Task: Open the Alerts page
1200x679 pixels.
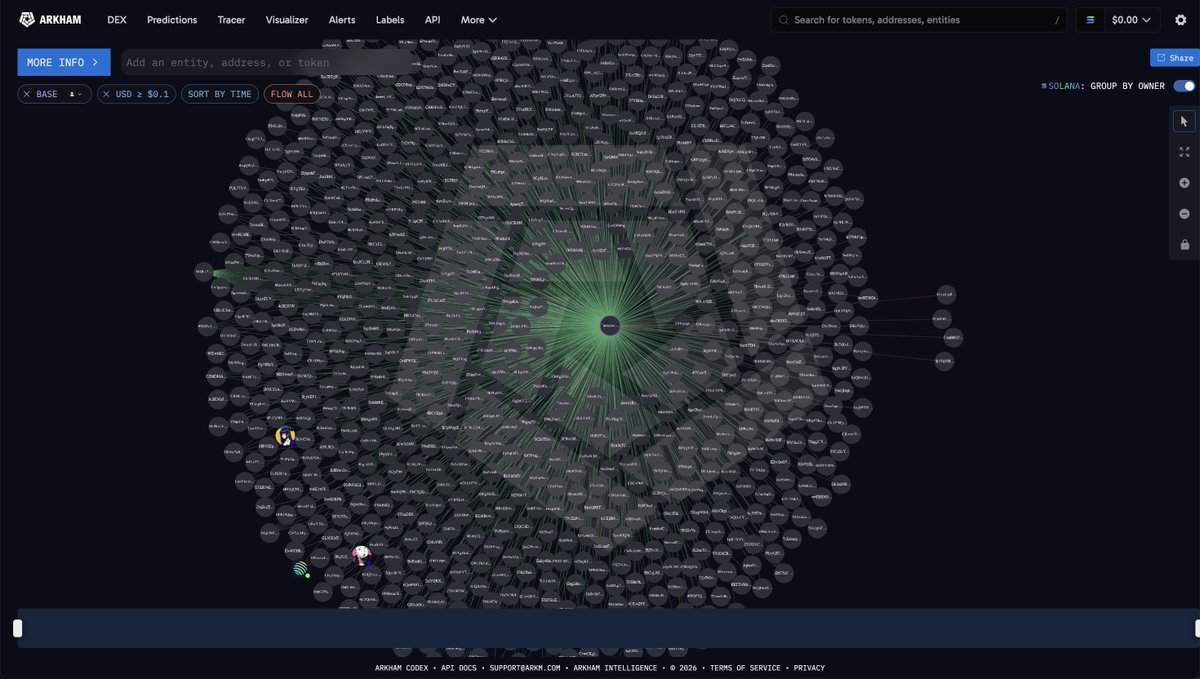Action: point(342,19)
